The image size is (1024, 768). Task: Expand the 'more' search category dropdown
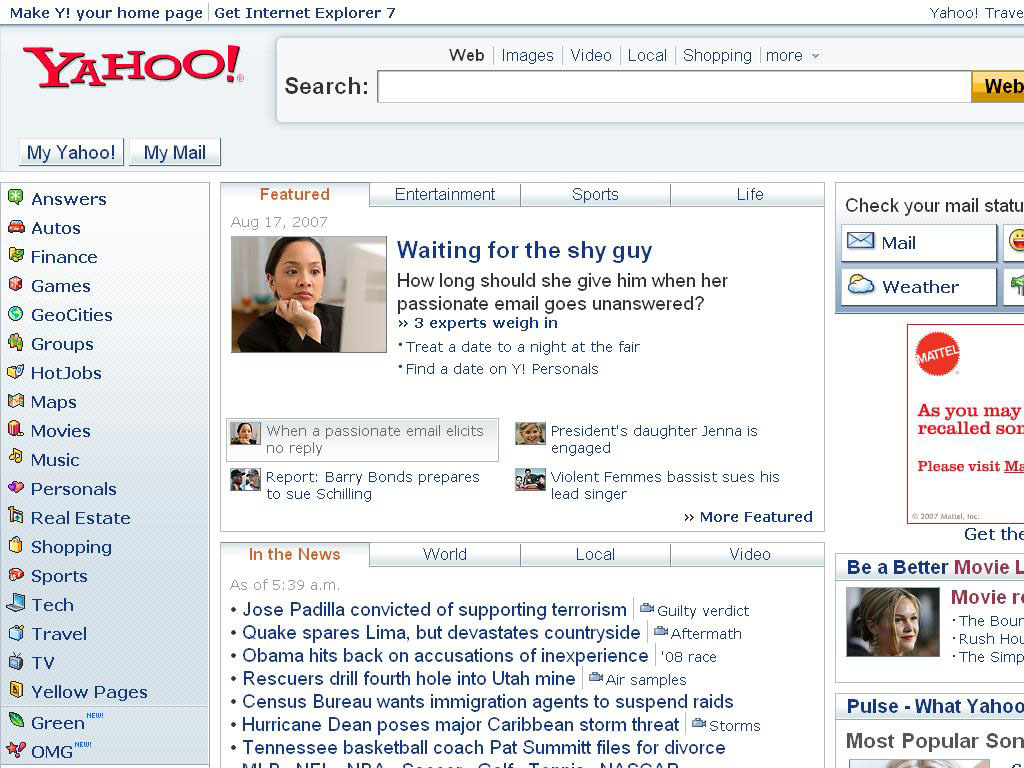coord(814,56)
